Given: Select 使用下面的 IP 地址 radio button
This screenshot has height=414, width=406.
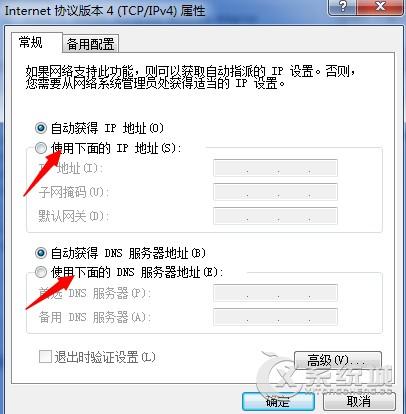Looking at the screenshot, I should (41, 148).
